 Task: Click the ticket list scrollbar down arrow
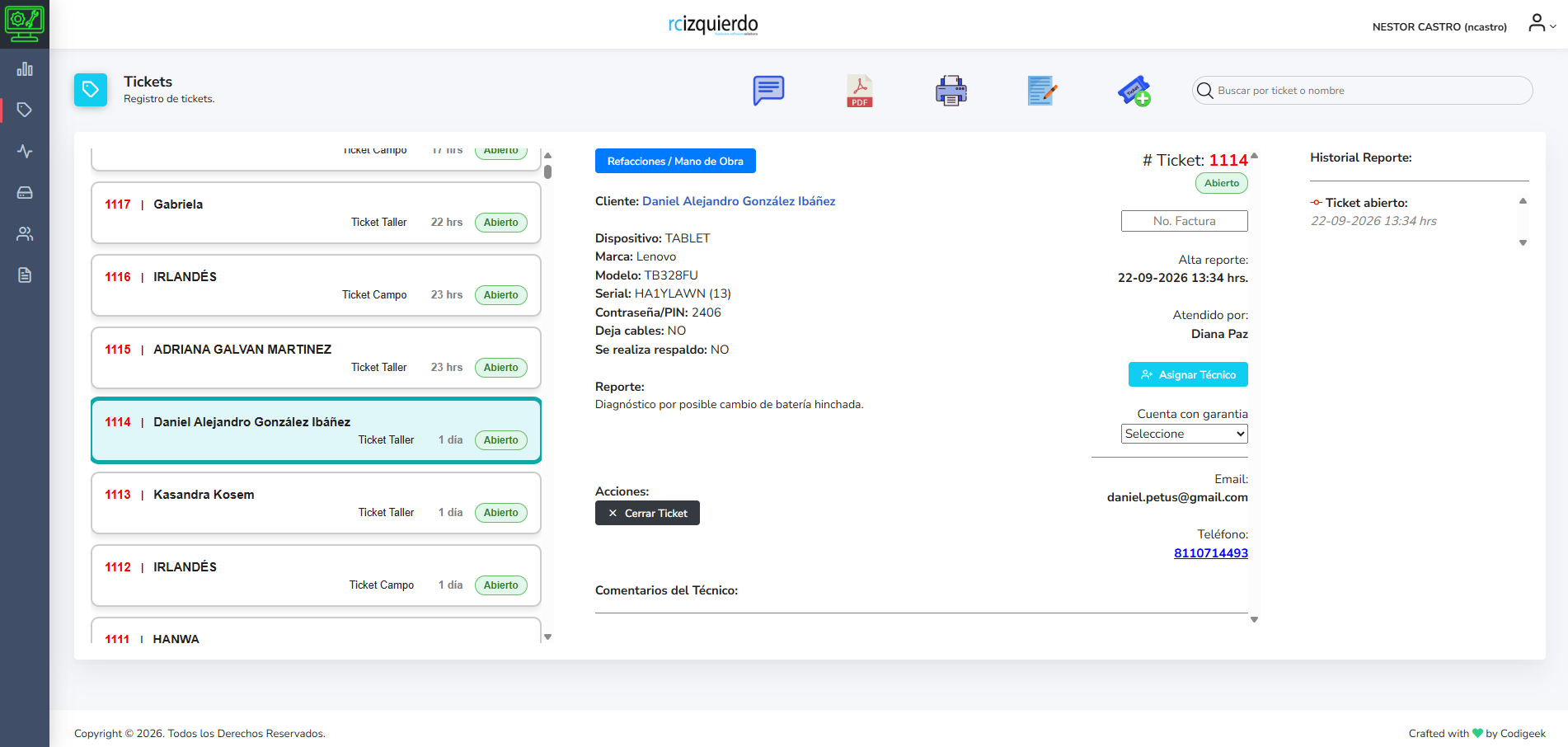coord(547,637)
